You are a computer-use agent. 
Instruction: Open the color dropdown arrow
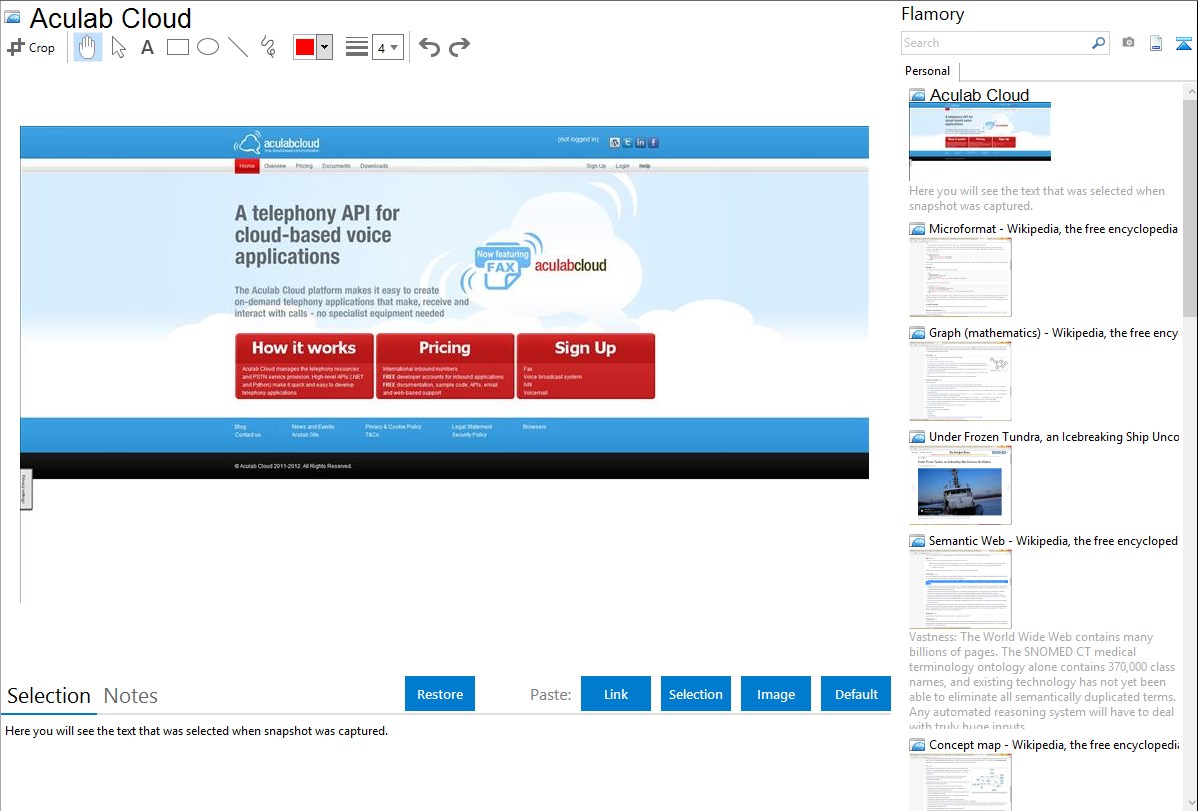point(325,47)
